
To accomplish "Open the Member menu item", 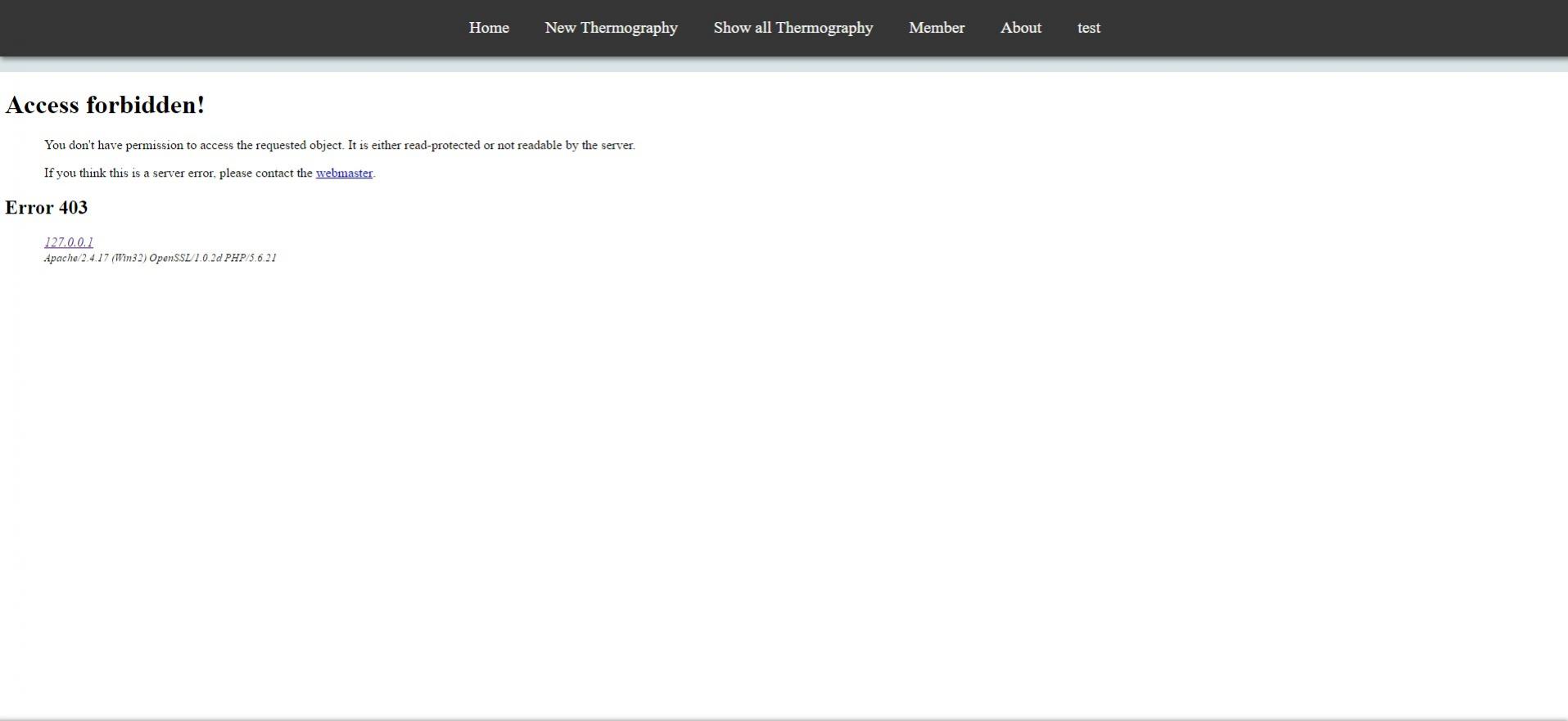I will [x=937, y=28].
